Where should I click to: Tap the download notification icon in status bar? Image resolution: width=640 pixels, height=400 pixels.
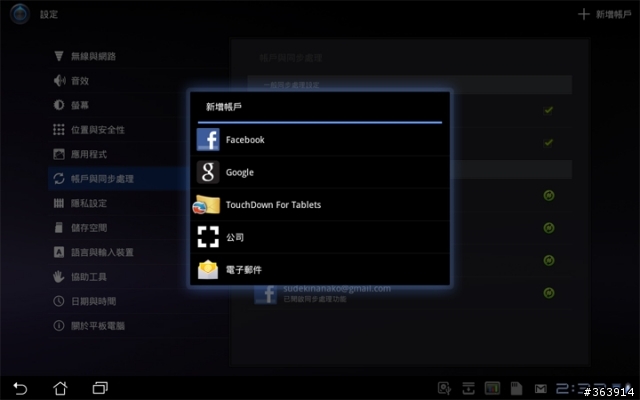click(468, 389)
